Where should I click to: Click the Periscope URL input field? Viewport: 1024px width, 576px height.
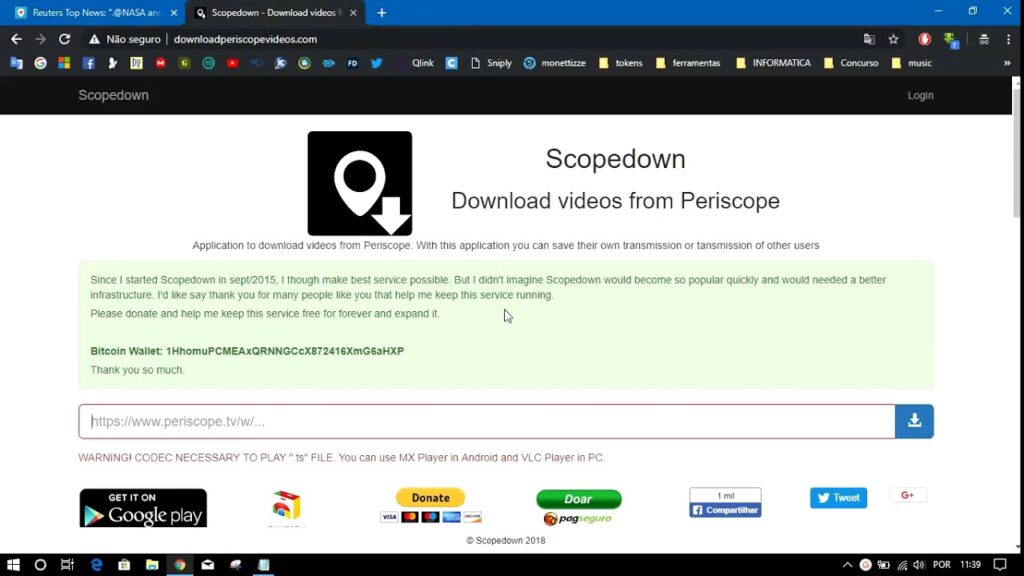click(x=487, y=421)
